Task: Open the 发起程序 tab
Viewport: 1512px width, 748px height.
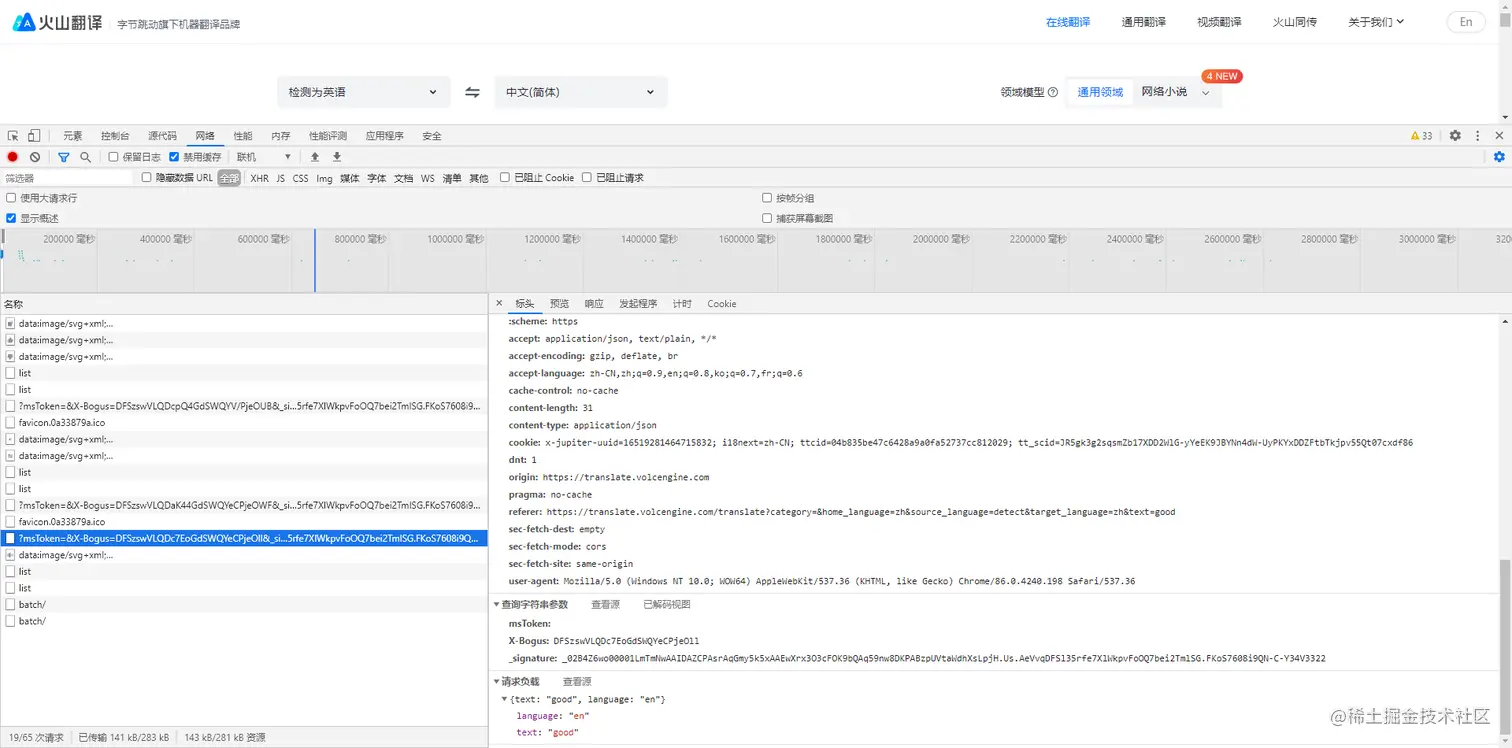Action: click(x=638, y=304)
